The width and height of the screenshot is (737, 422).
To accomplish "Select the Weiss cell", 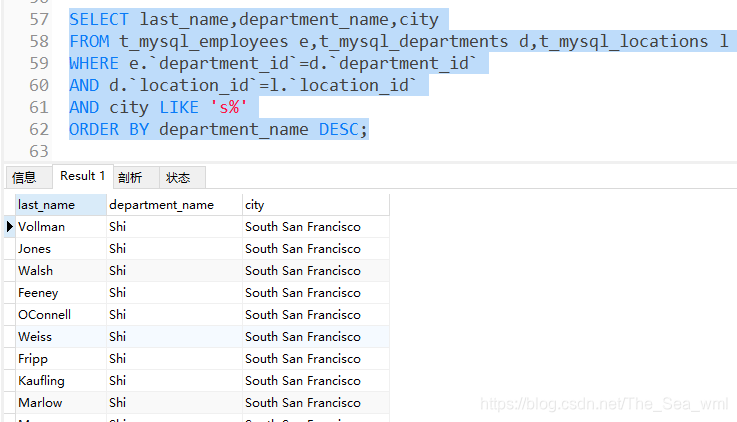I will 61,337.
